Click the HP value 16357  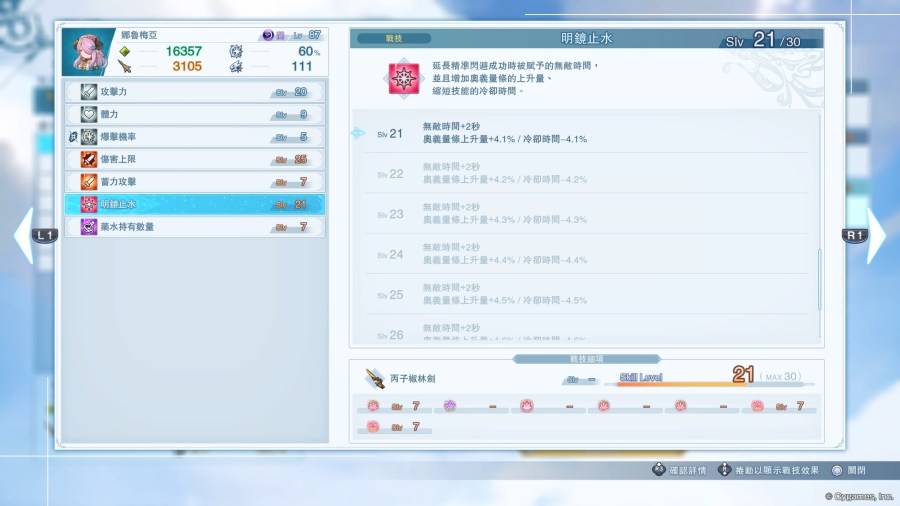[x=184, y=51]
